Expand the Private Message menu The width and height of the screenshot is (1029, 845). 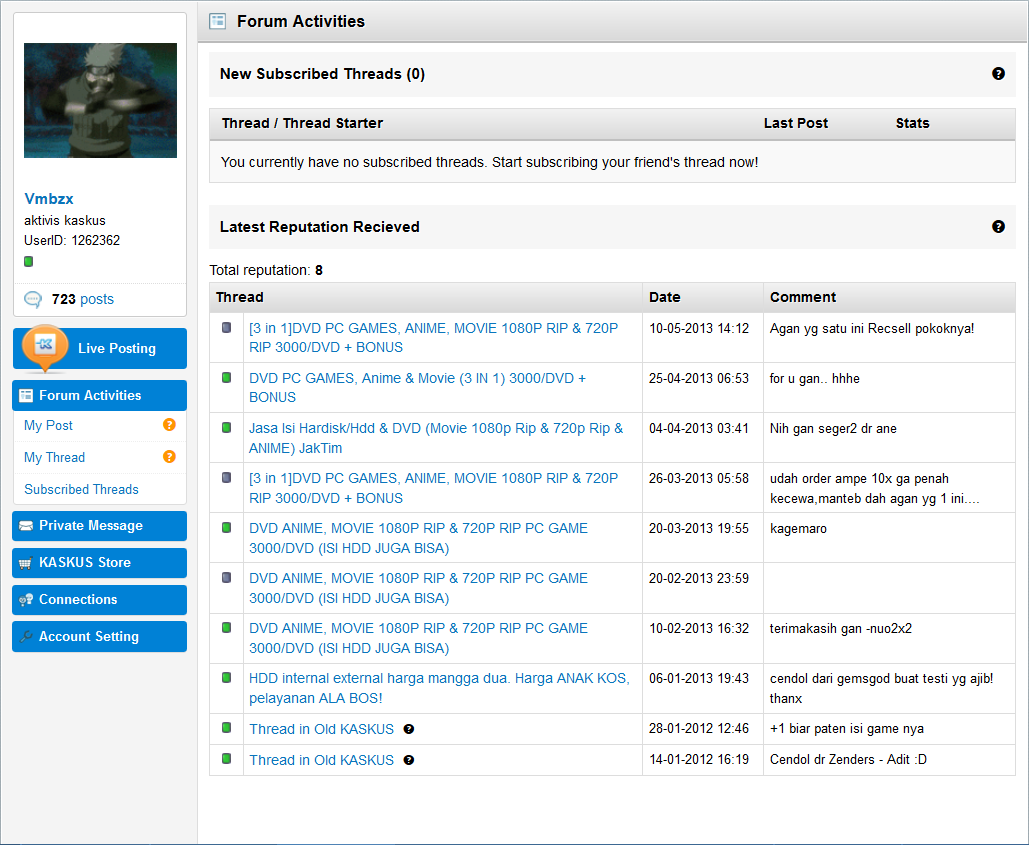tap(100, 526)
